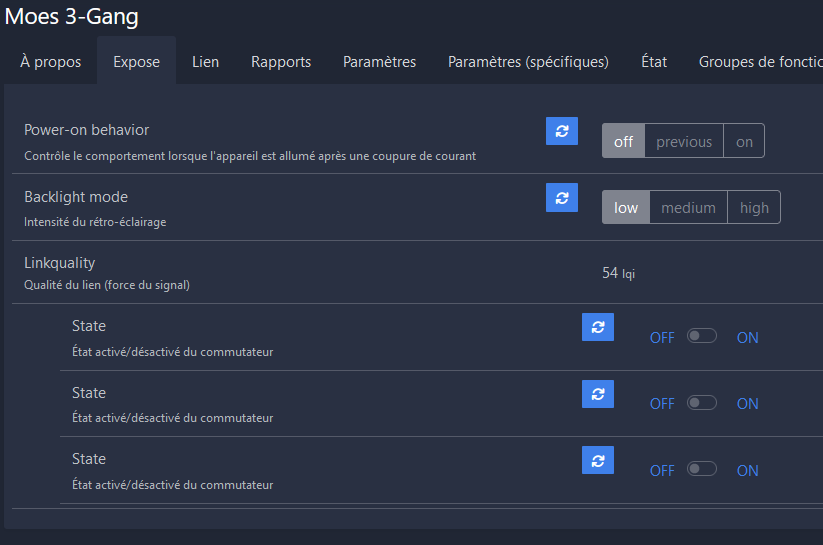The image size is (823, 545).
Task: Set Backlight mode to high
Action: pos(754,207)
